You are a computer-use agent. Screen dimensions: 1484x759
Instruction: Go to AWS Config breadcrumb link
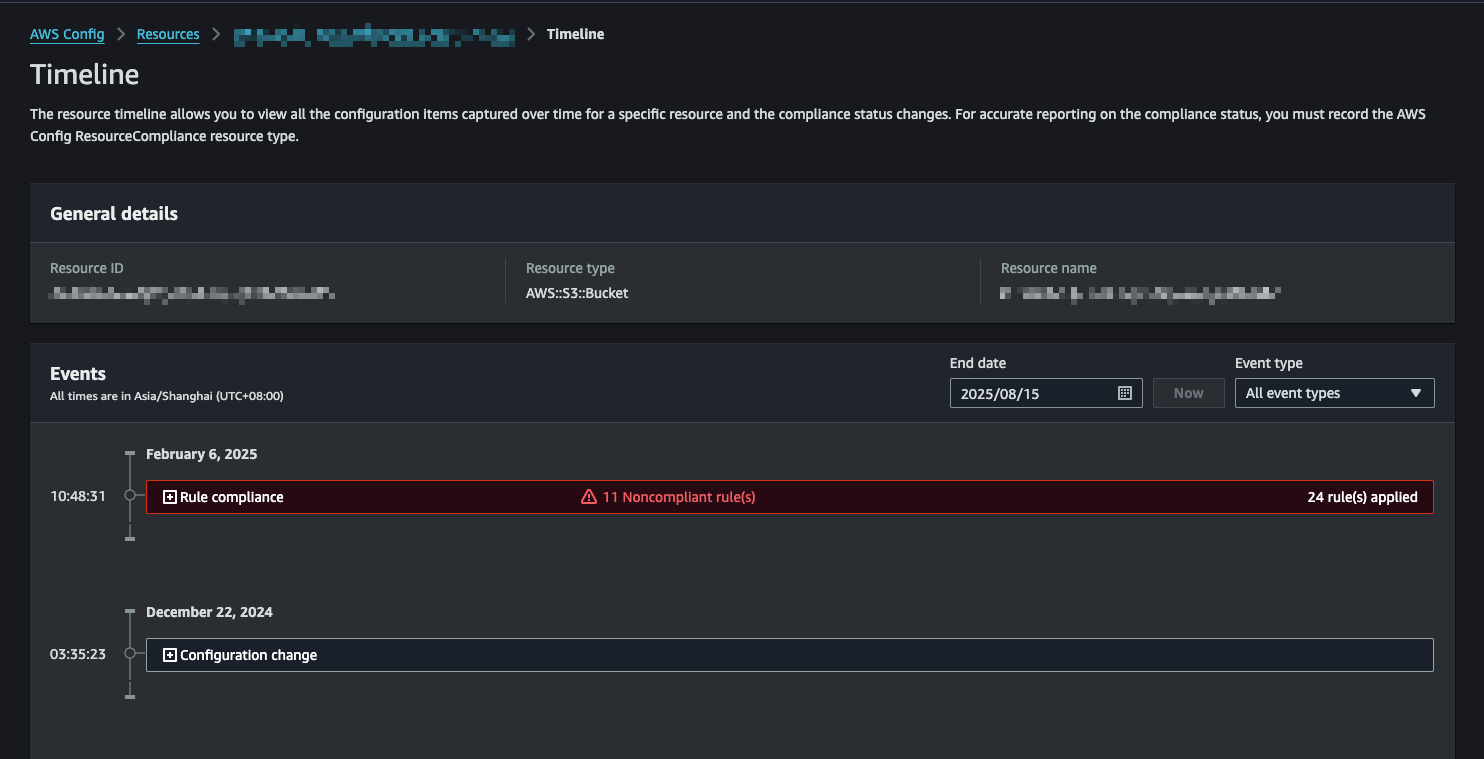(x=67, y=34)
